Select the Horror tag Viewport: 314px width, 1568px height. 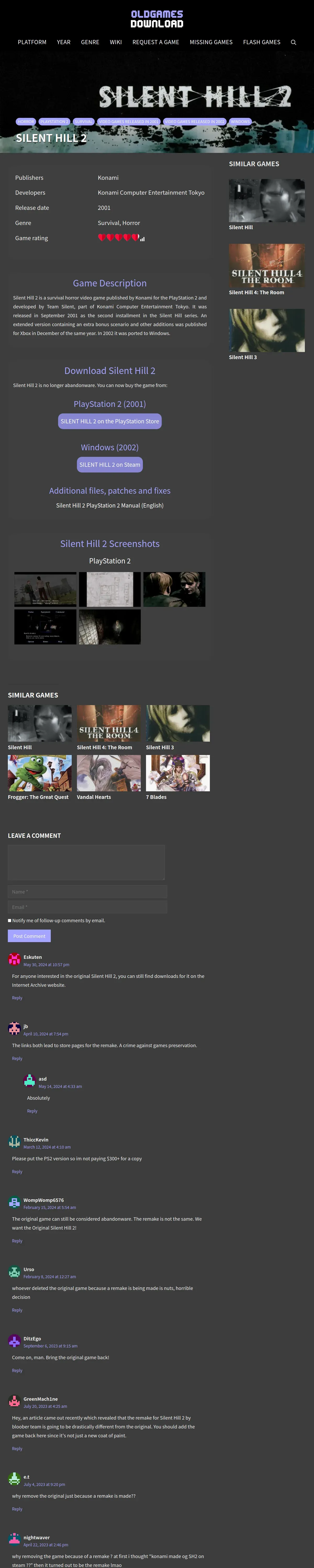[26, 122]
